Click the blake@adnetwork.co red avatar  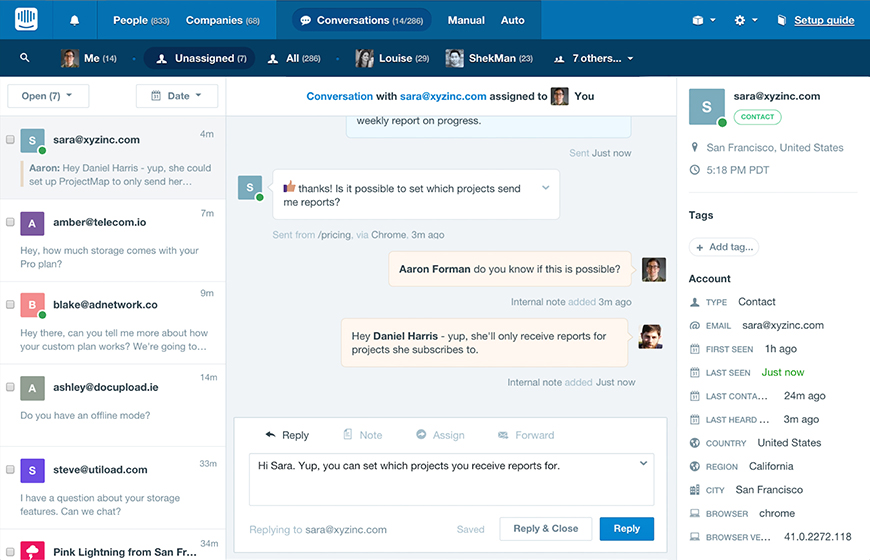pyautogui.click(x=32, y=305)
